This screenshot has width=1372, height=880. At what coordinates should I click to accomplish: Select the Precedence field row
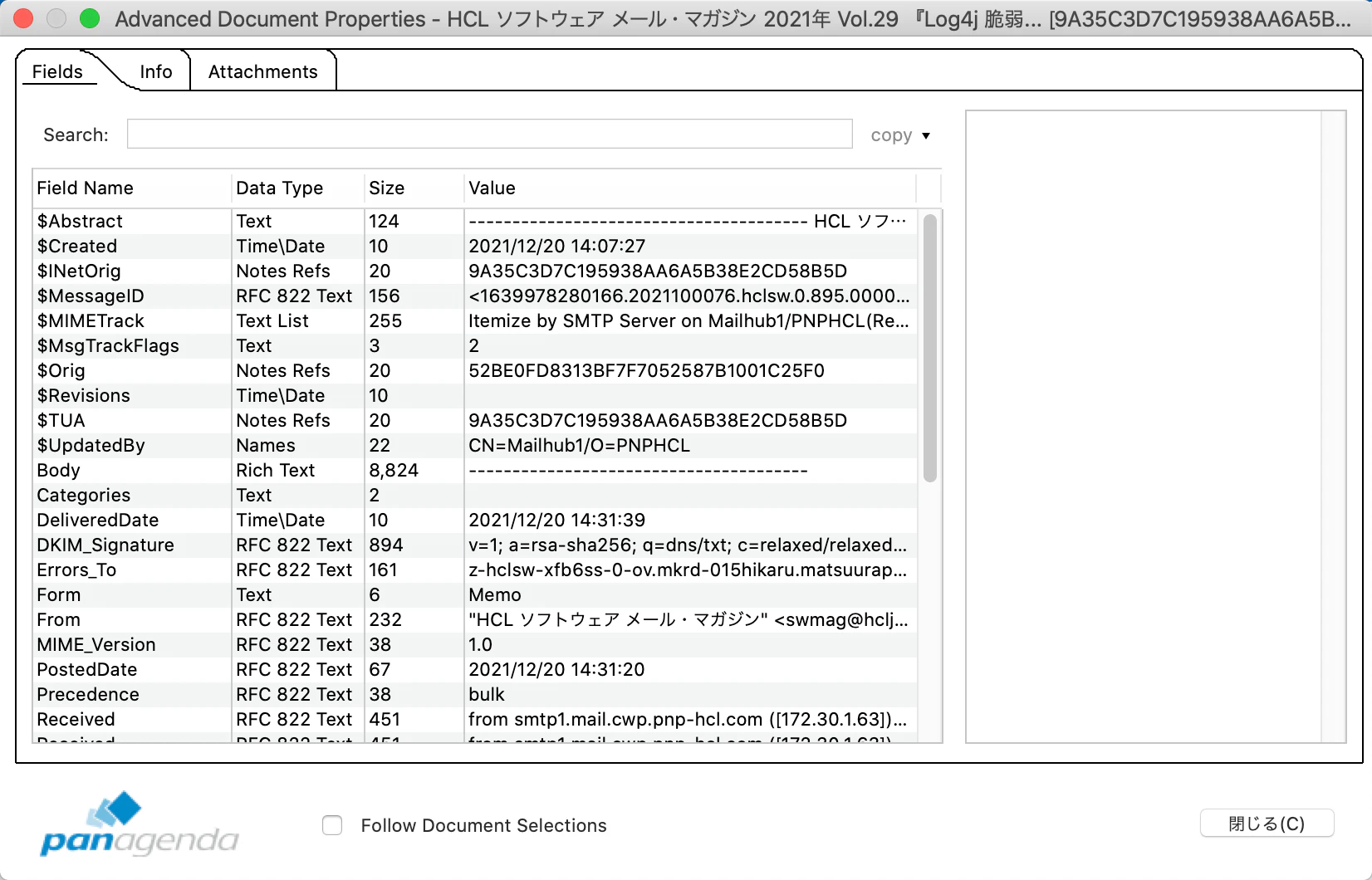coord(475,695)
